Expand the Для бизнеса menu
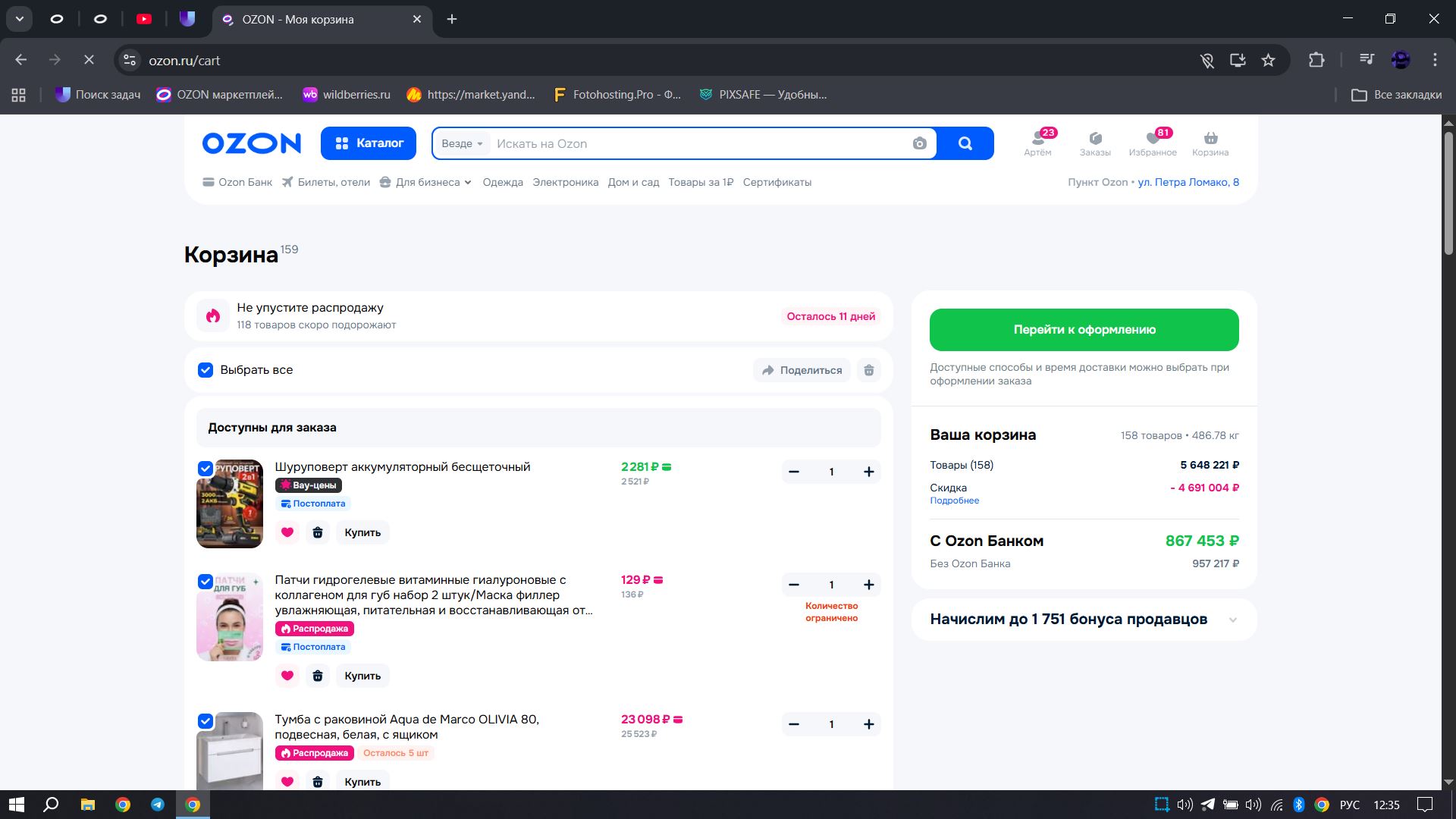Image resolution: width=1456 pixels, height=819 pixels. [x=427, y=182]
